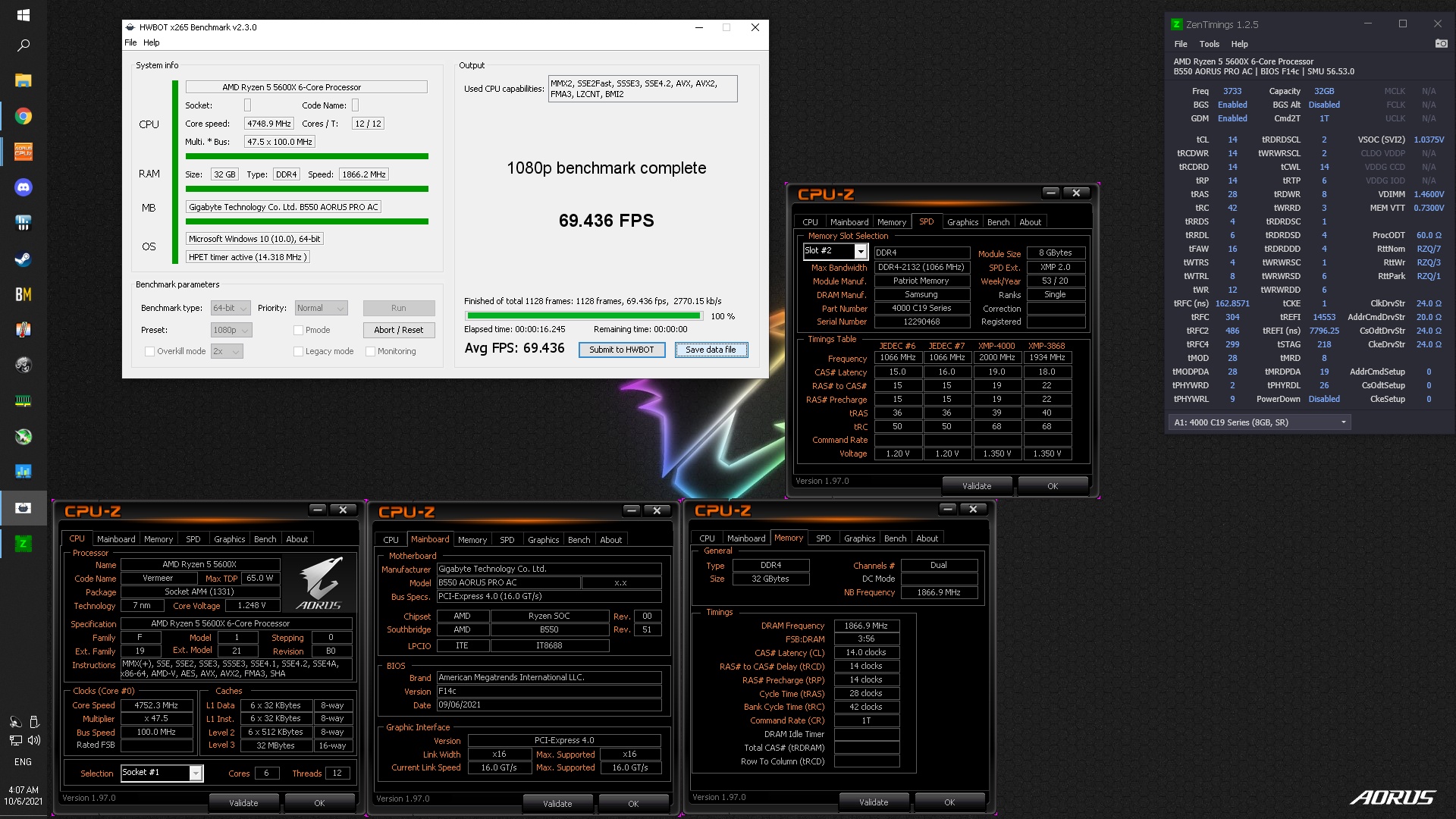Tick the Monitoring checkbox
The image size is (1456, 819).
click(370, 351)
